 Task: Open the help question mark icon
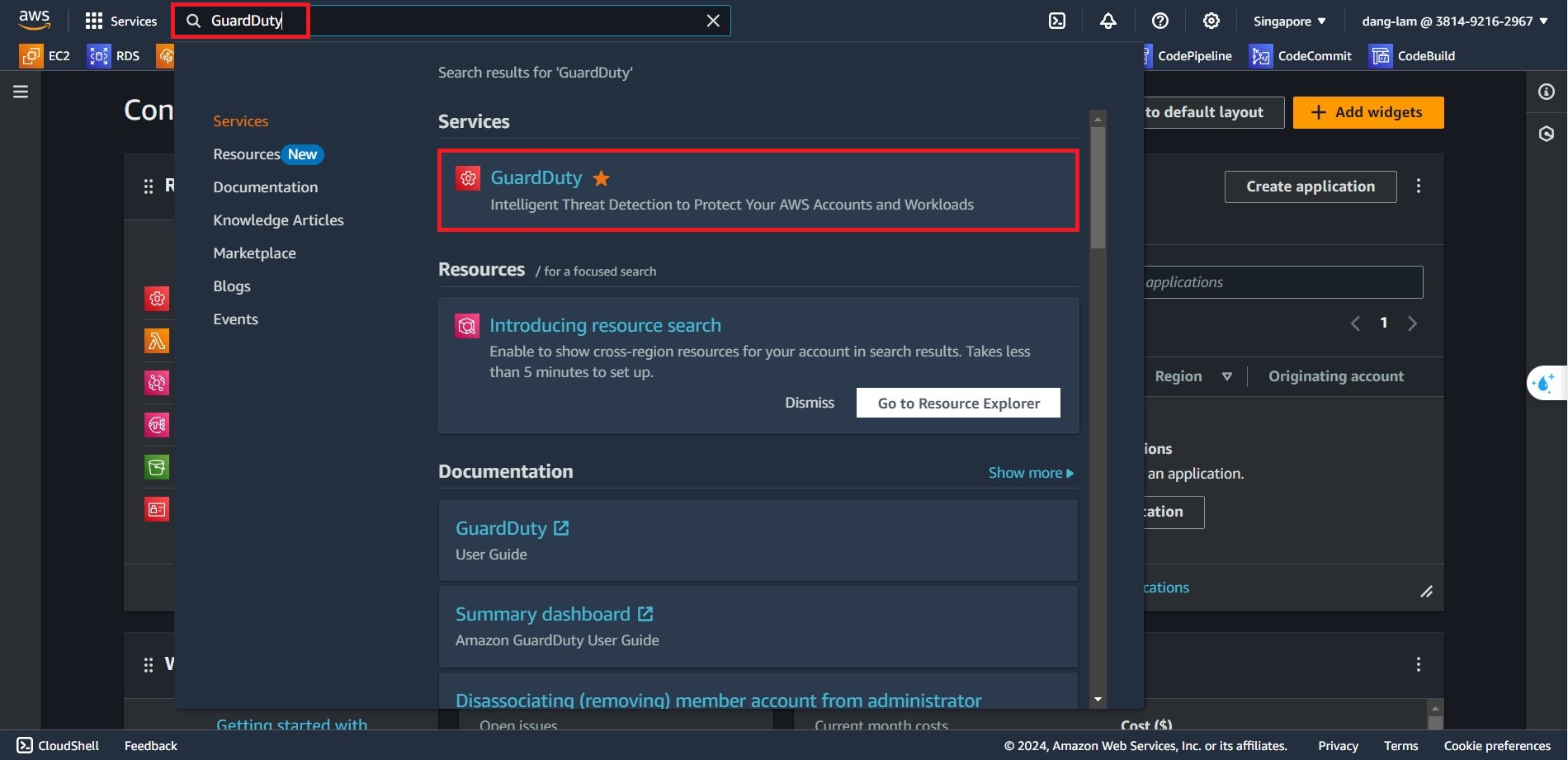1159,21
